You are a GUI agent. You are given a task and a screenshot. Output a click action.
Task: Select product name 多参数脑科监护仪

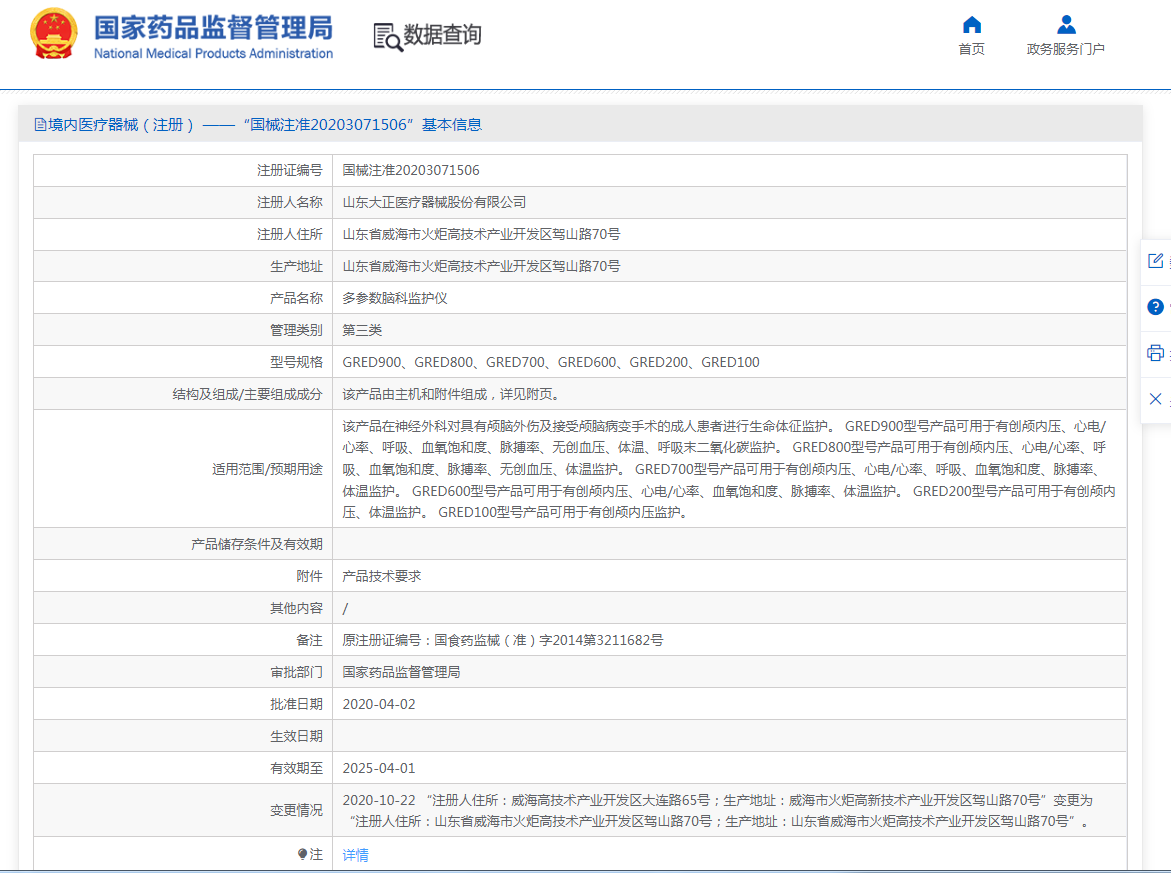394,299
